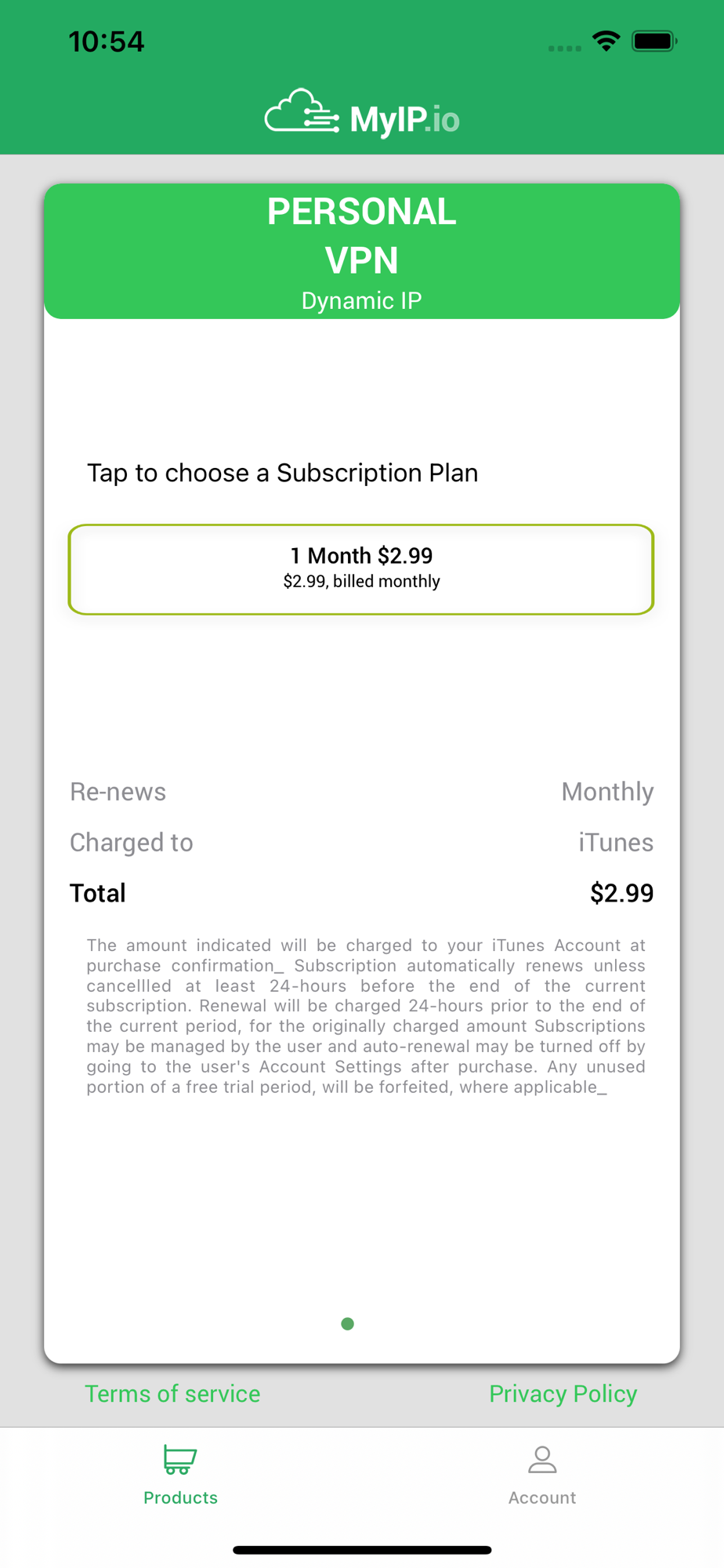The height and width of the screenshot is (1568, 724).
Task: Tap the subscription terms paragraph
Action: (x=366, y=1016)
